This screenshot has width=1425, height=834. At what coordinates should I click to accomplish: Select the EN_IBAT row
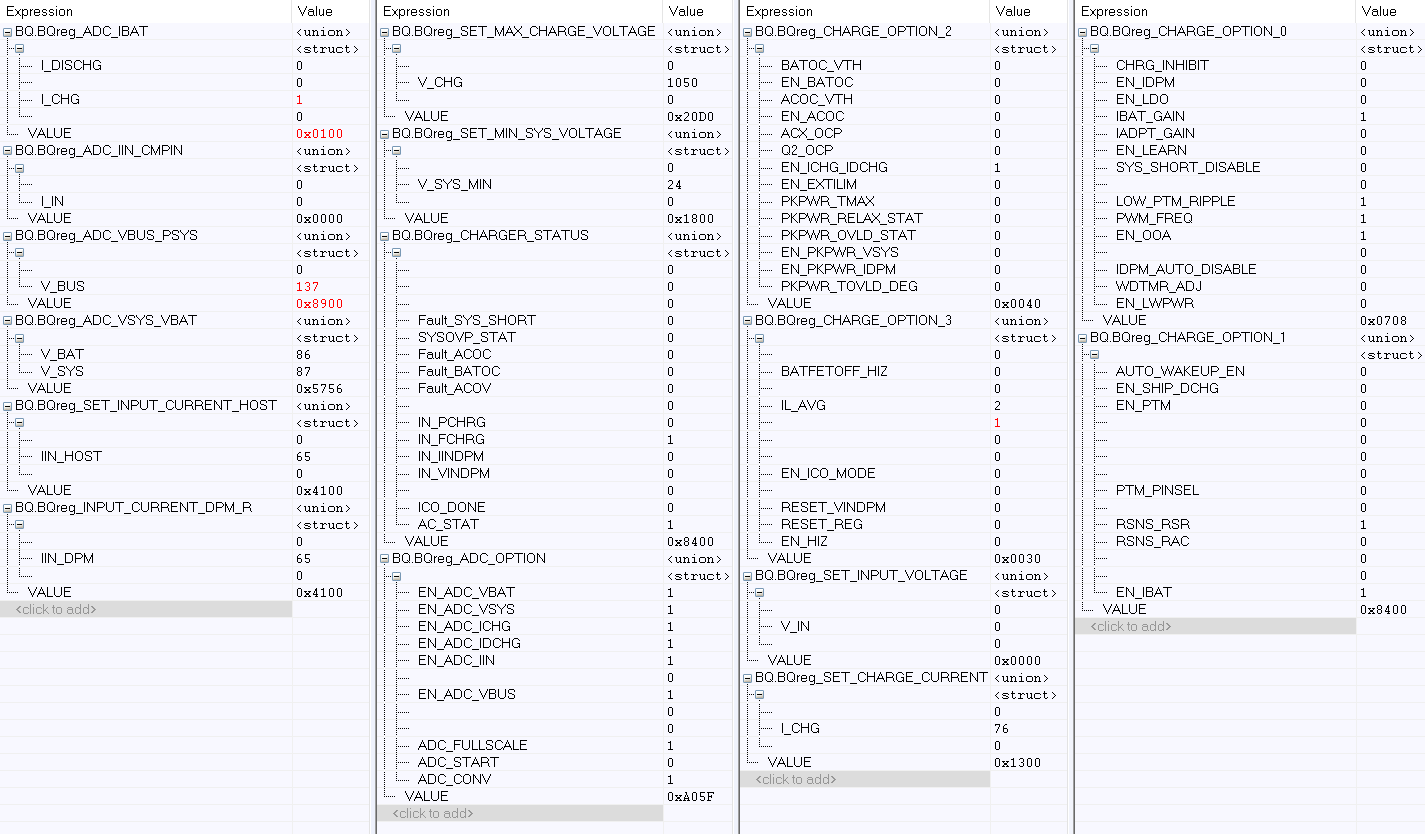pyautogui.click(x=1250, y=593)
